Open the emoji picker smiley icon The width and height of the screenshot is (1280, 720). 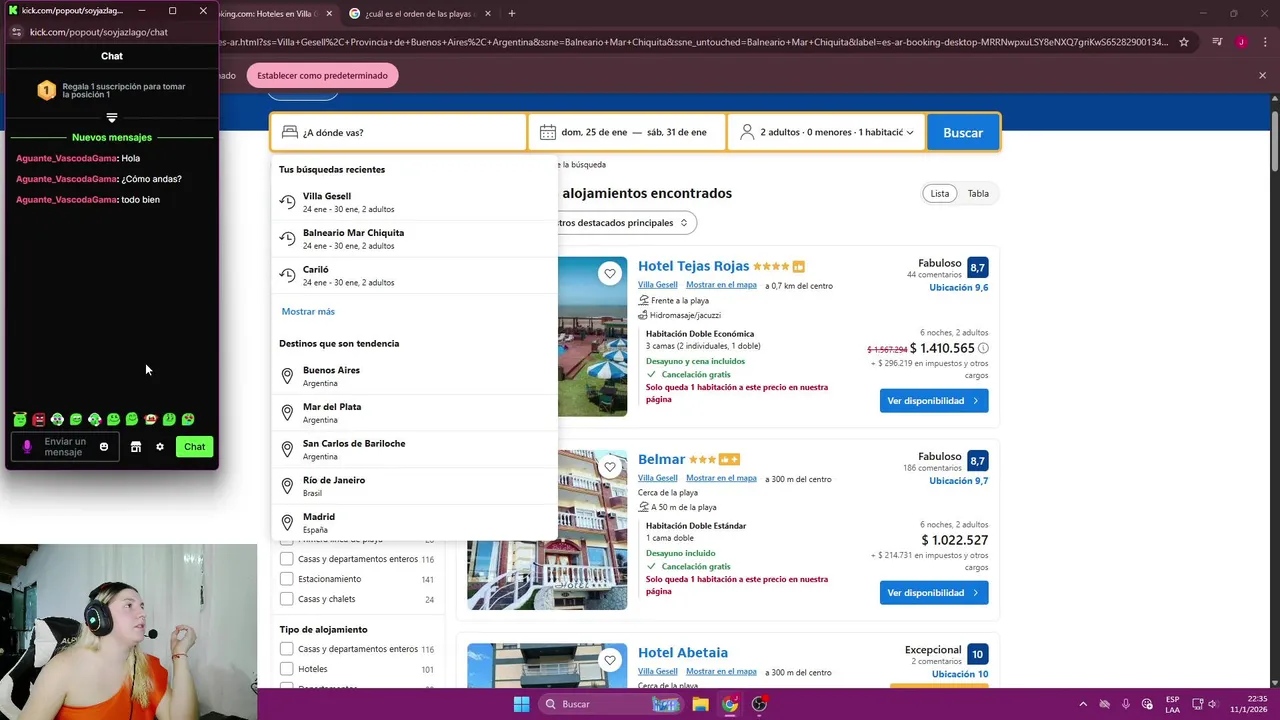click(x=103, y=447)
